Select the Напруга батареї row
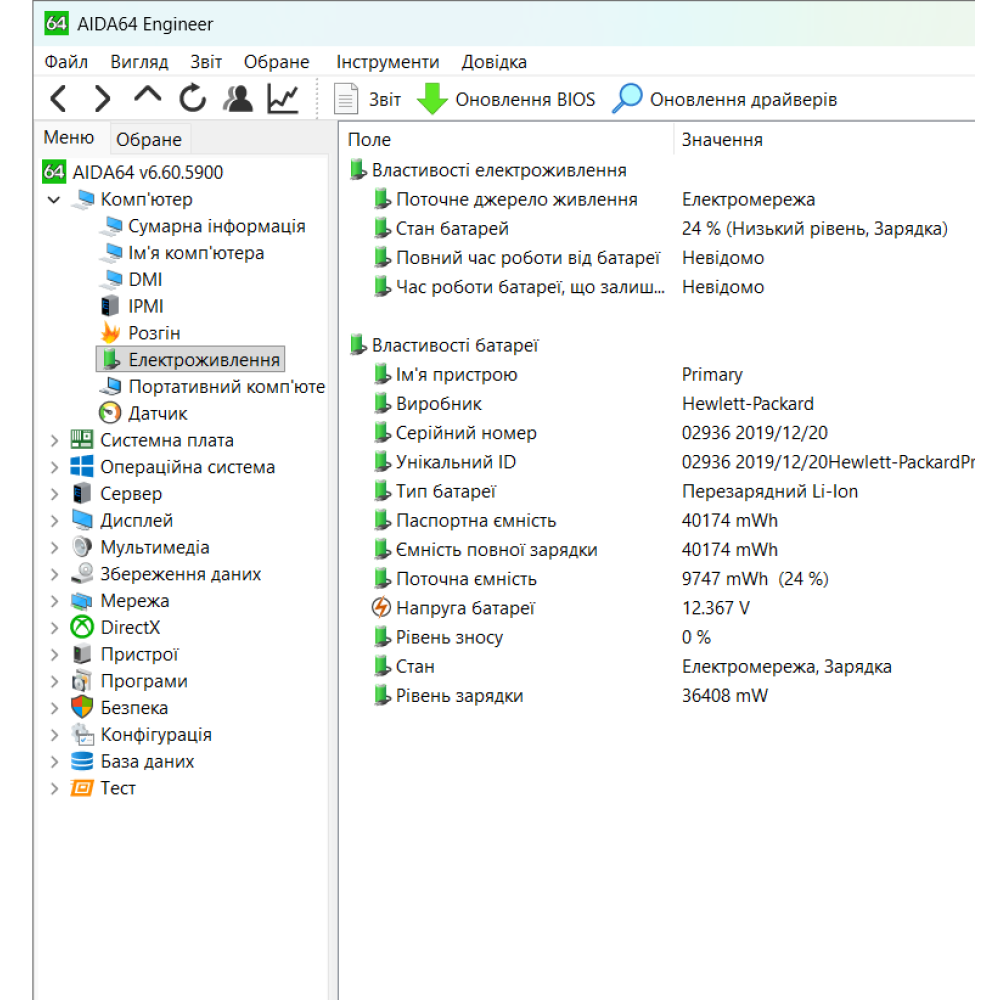1000x1000 pixels. [465, 608]
